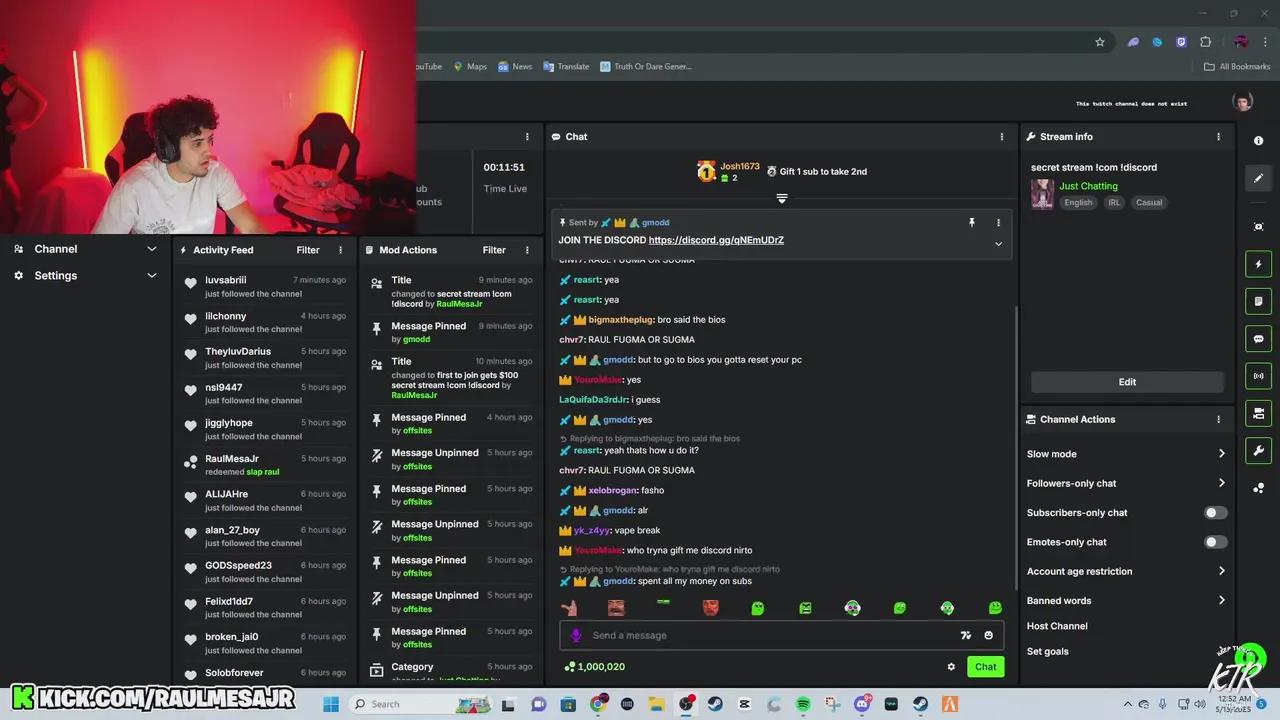
Task: Click Host Channel action
Action: pos(1057,626)
